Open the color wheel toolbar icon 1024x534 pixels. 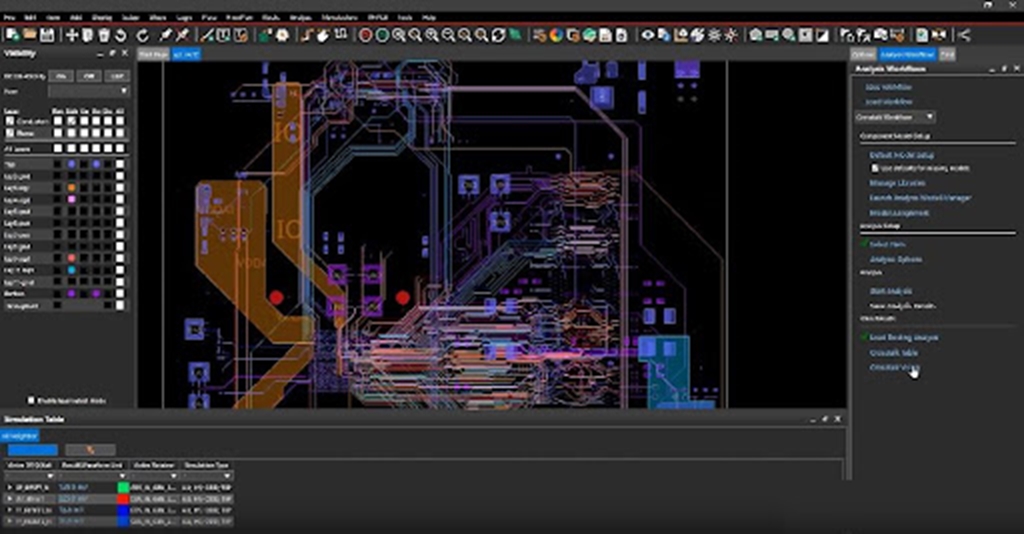[556, 35]
